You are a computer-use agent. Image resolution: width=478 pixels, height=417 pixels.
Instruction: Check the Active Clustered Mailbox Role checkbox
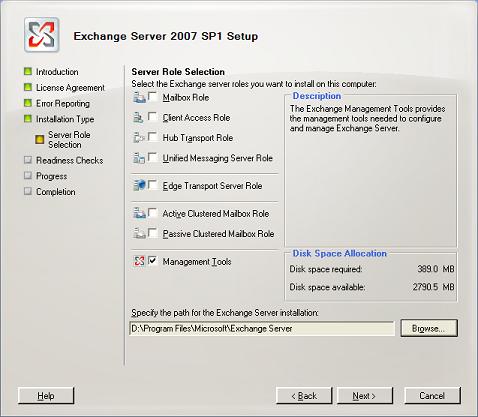pos(153,213)
